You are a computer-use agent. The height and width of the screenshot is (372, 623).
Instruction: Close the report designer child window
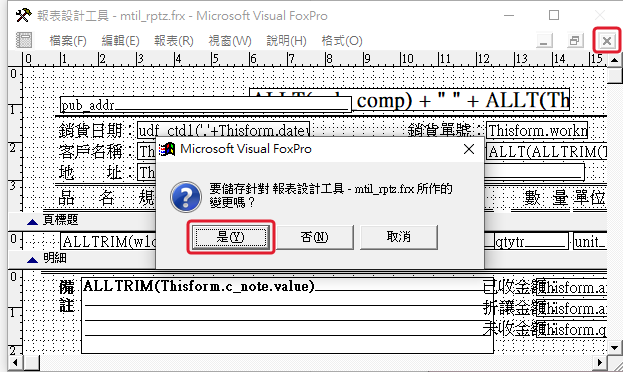pyautogui.click(x=606, y=41)
